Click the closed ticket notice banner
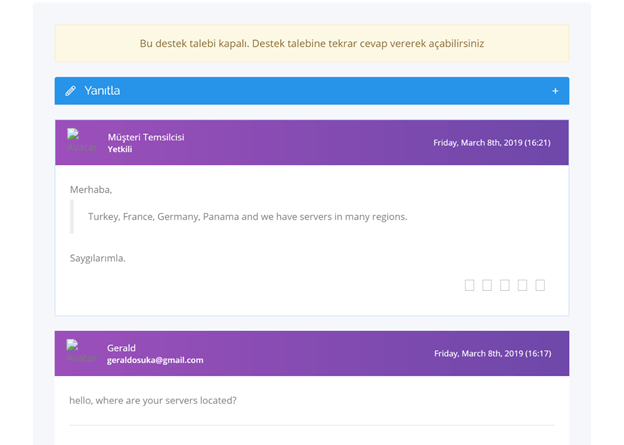624x445 pixels. (312, 43)
